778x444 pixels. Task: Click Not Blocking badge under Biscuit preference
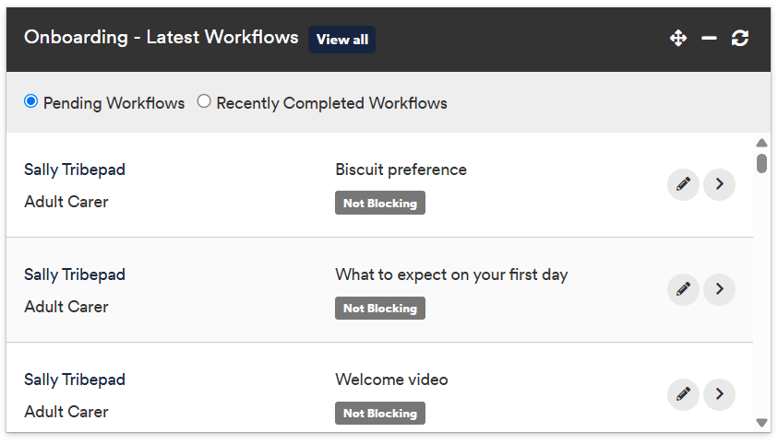tap(380, 203)
